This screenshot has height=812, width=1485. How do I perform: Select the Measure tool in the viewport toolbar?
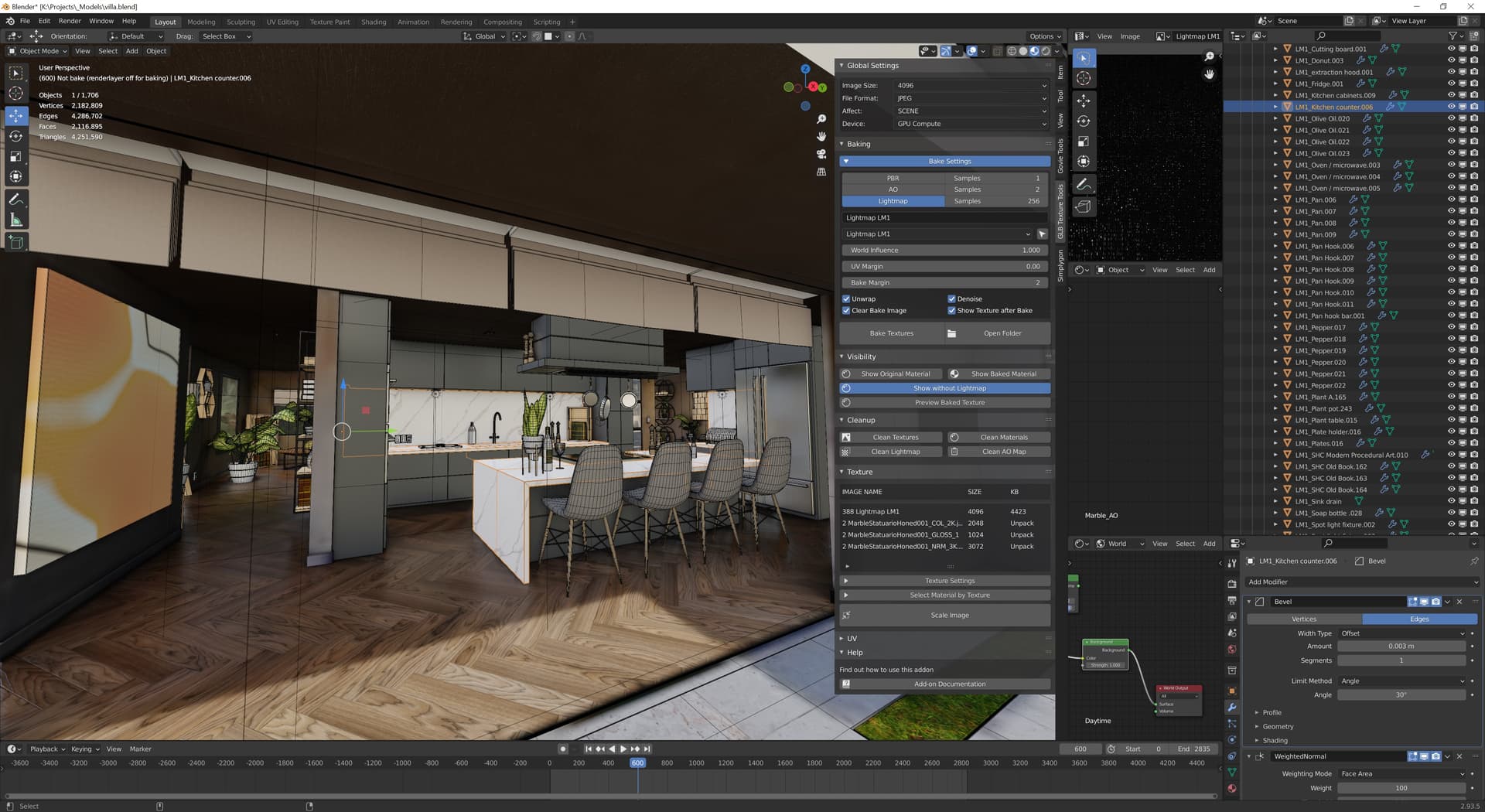point(15,220)
